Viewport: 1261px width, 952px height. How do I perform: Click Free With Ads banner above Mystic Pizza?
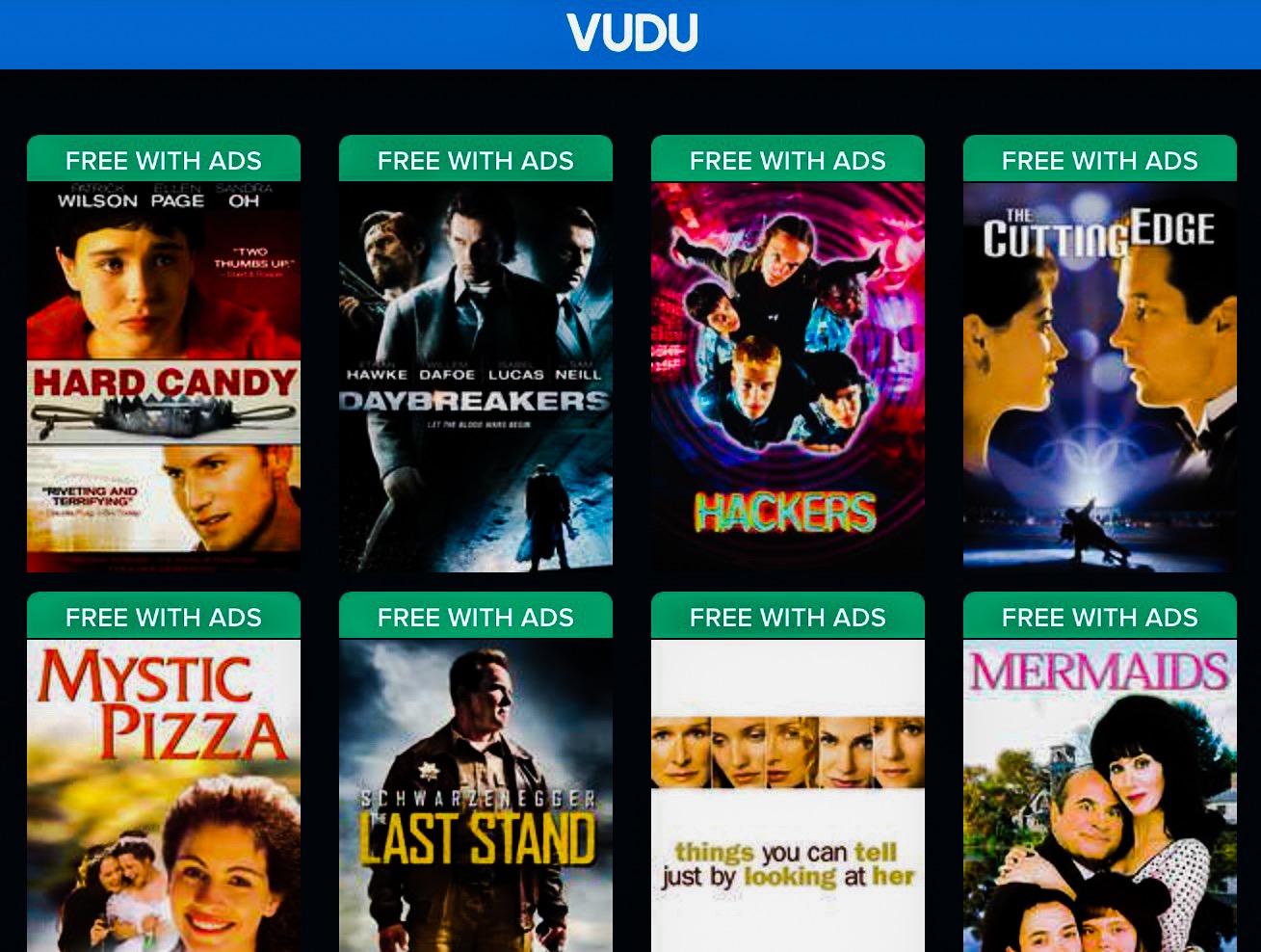(164, 616)
